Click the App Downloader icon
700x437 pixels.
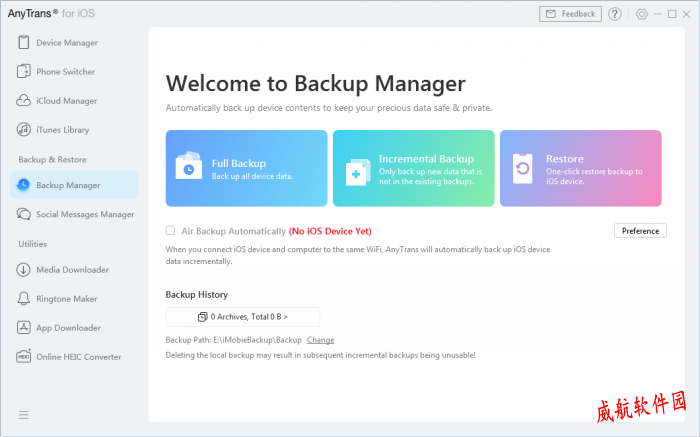click(x=24, y=328)
